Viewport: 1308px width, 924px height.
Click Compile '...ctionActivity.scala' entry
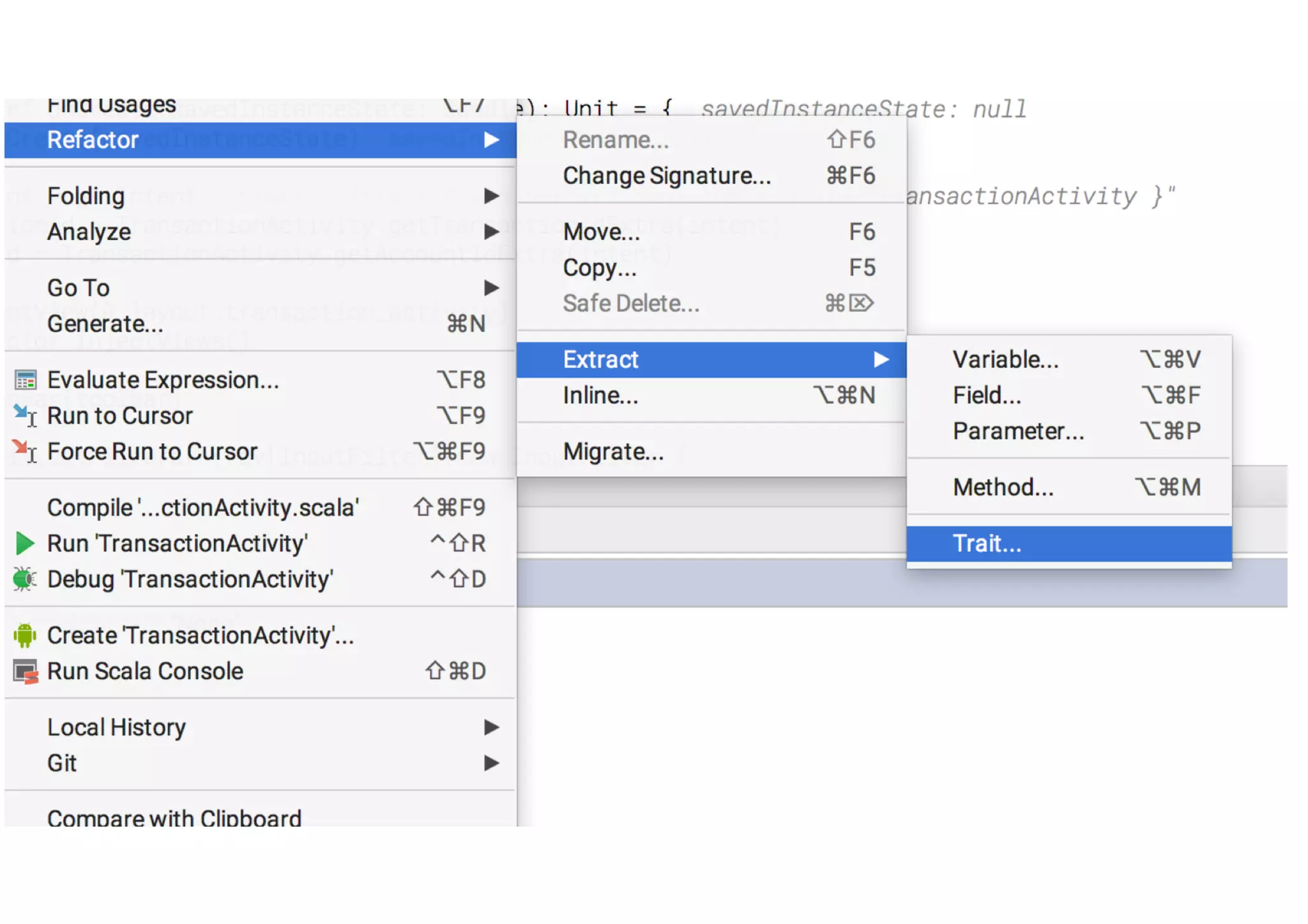[203, 508]
